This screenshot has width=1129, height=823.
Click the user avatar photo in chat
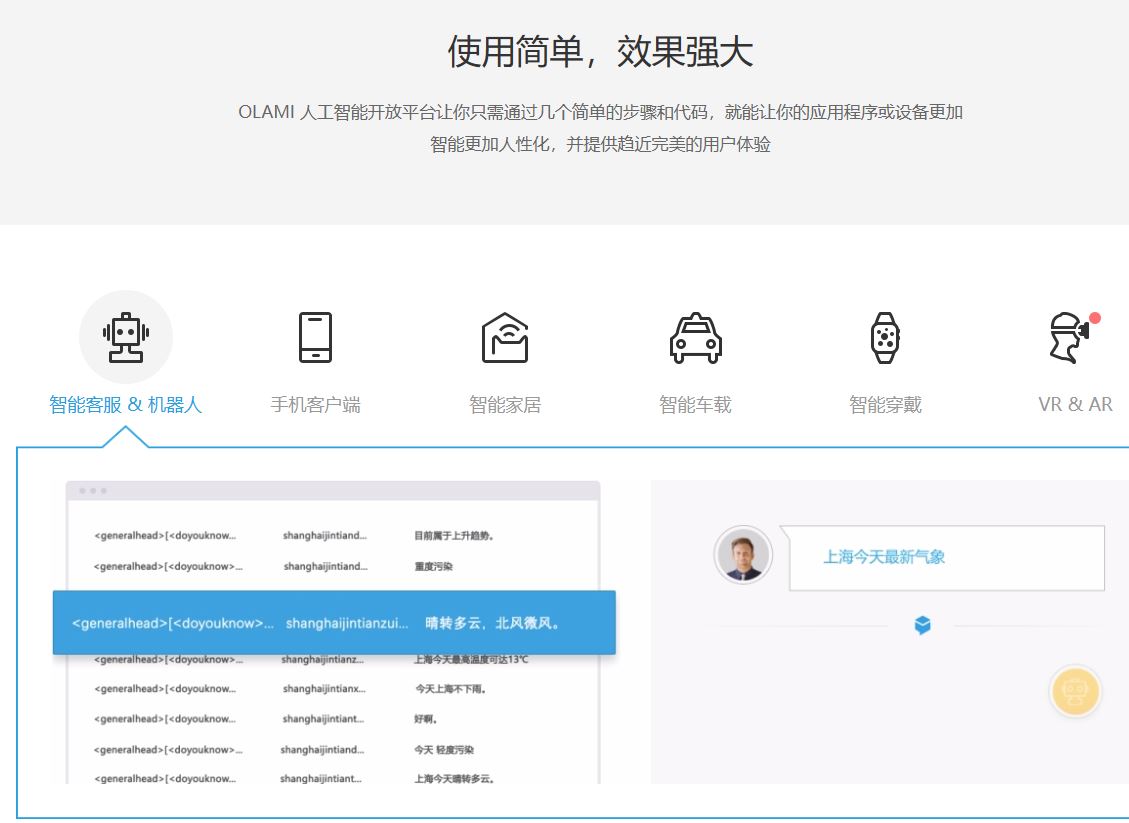(x=743, y=554)
